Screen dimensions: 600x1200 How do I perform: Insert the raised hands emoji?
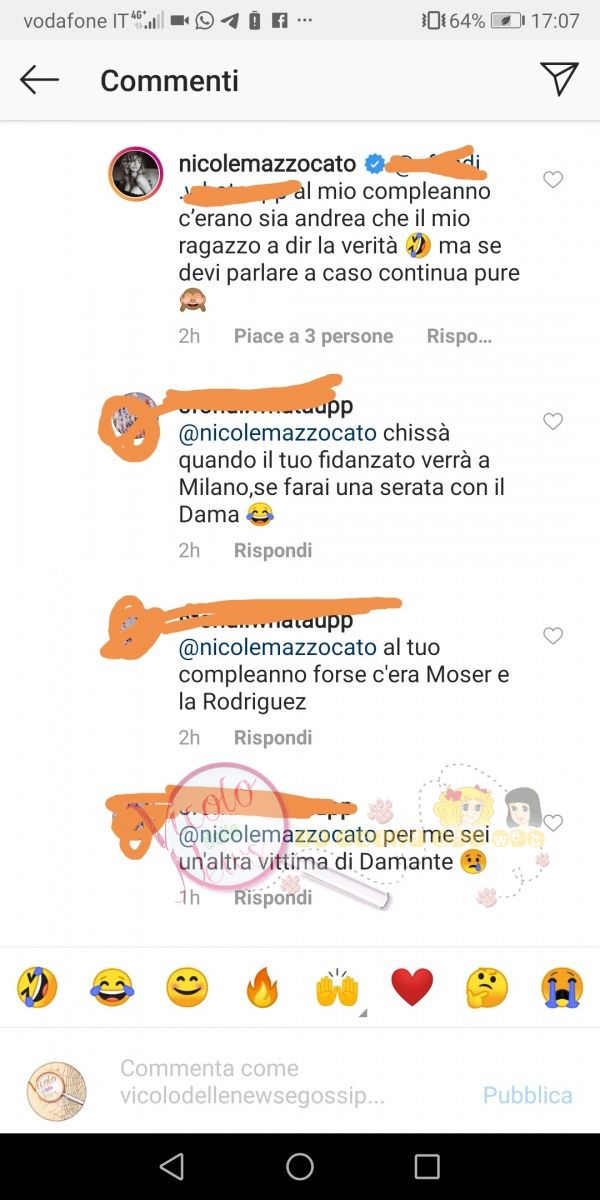(337, 988)
